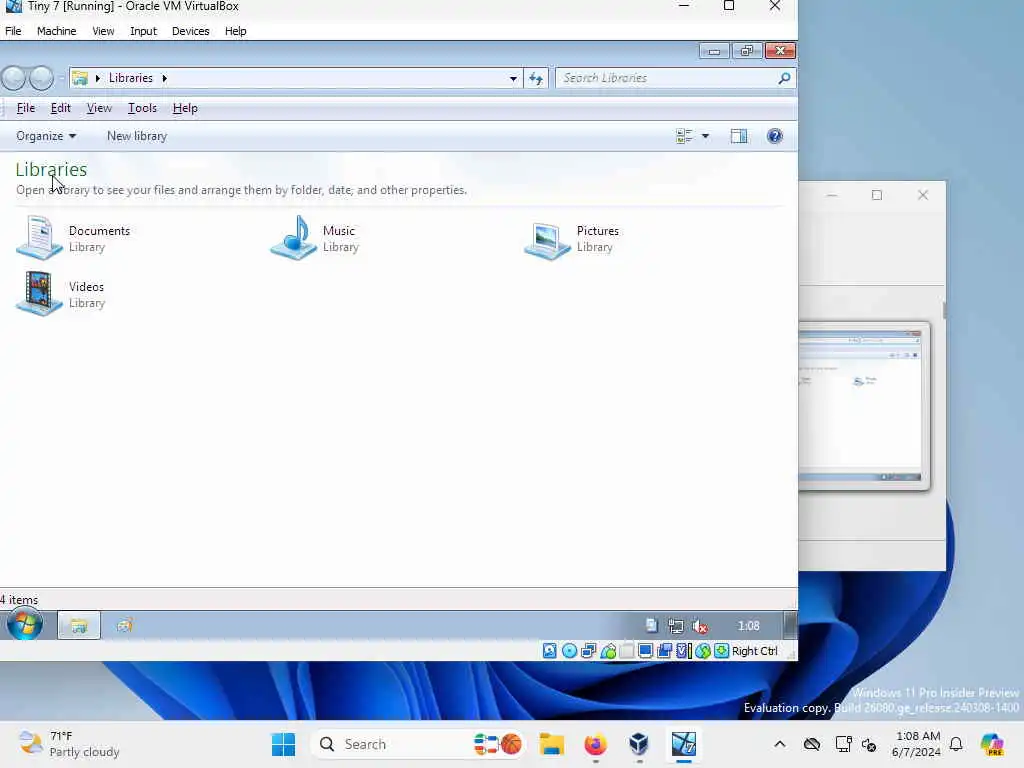The height and width of the screenshot is (768, 1024).
Task: Launch Firefox from Windows 11 taskbar
Action: [595, 744]
